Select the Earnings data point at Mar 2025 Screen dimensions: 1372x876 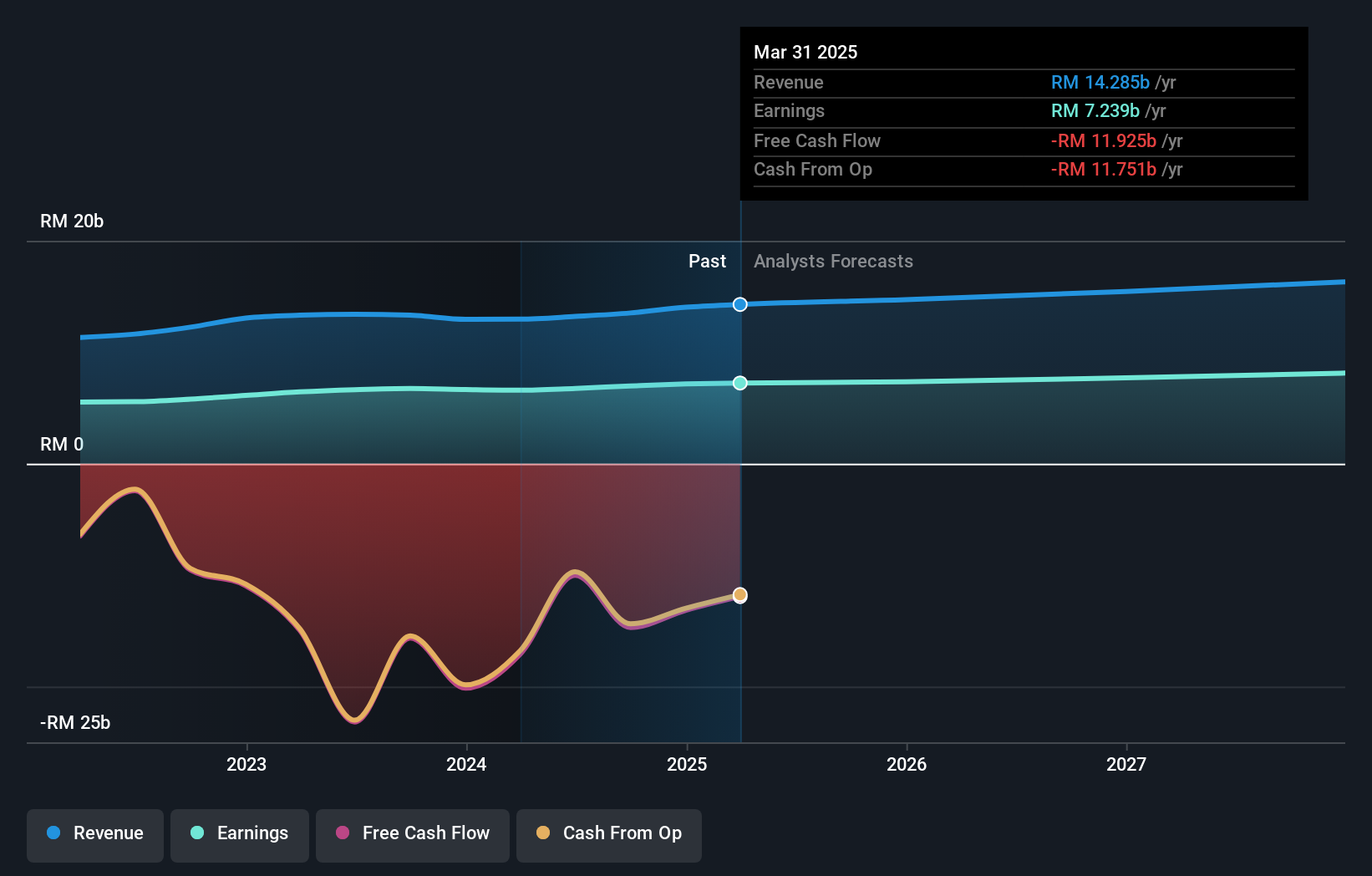[740, 383]
